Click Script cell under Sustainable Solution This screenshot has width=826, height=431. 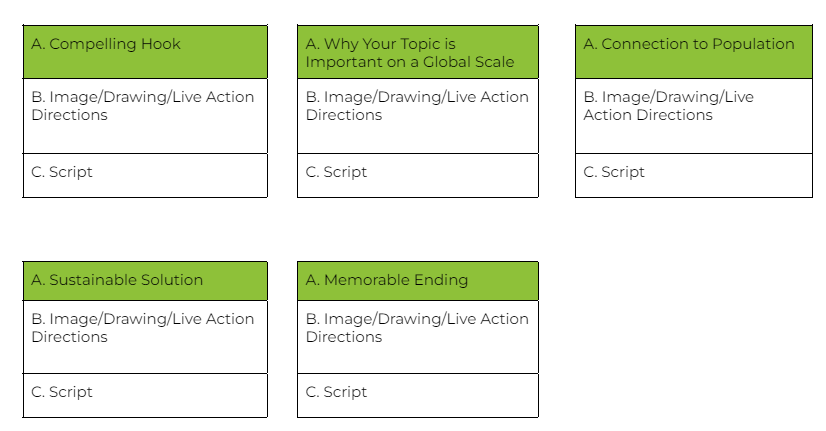coord(145,395)
